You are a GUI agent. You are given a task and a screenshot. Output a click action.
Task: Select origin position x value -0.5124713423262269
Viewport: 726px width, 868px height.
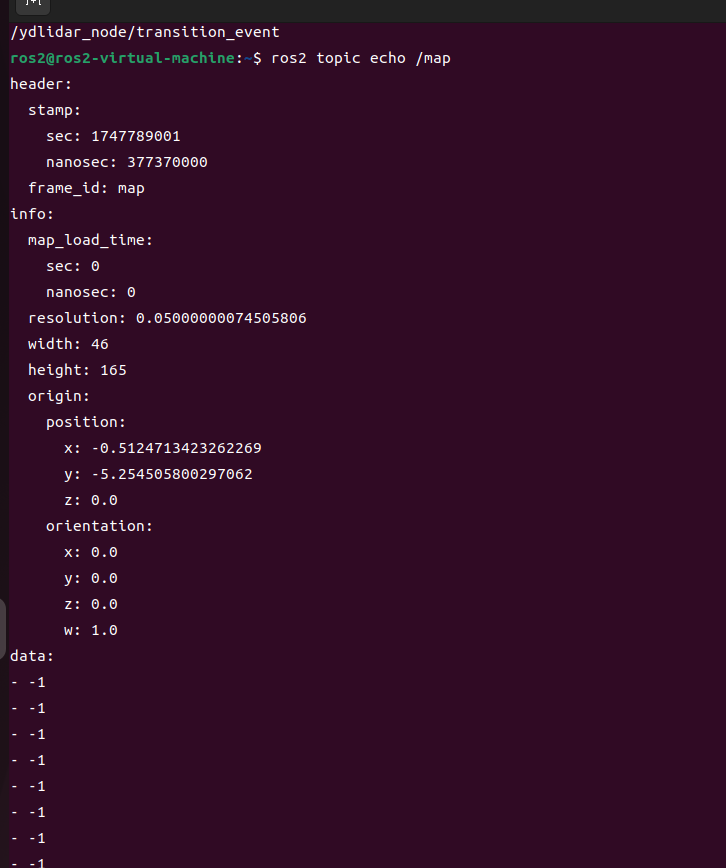[x=176, y=448]
